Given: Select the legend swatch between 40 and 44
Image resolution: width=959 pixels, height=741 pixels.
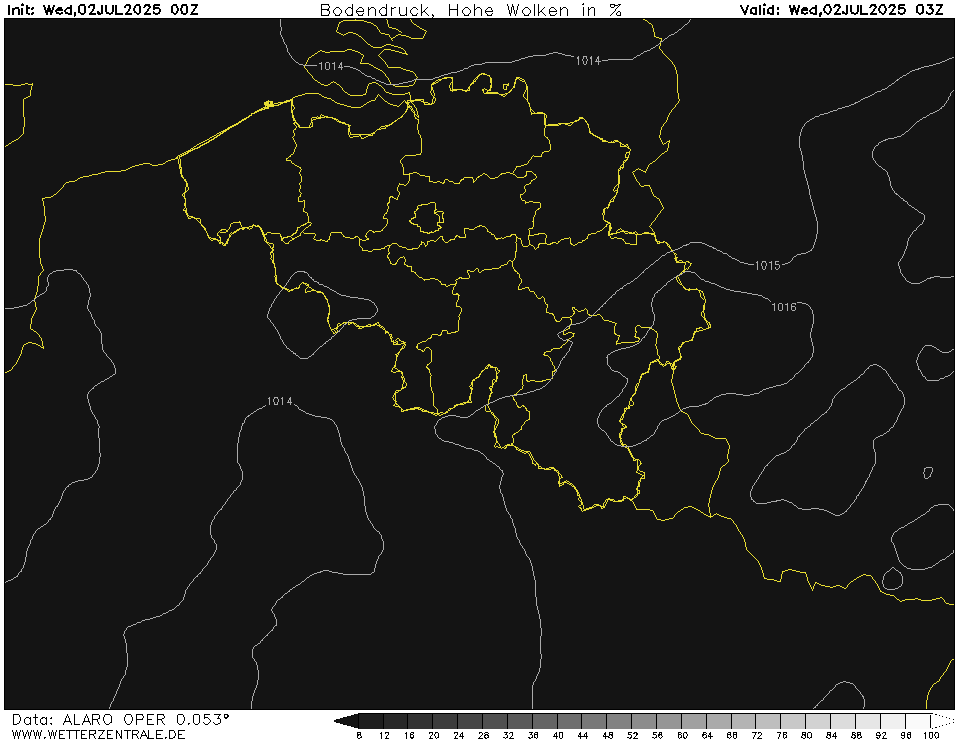Looking at the screenshot, I should (570, 721).
